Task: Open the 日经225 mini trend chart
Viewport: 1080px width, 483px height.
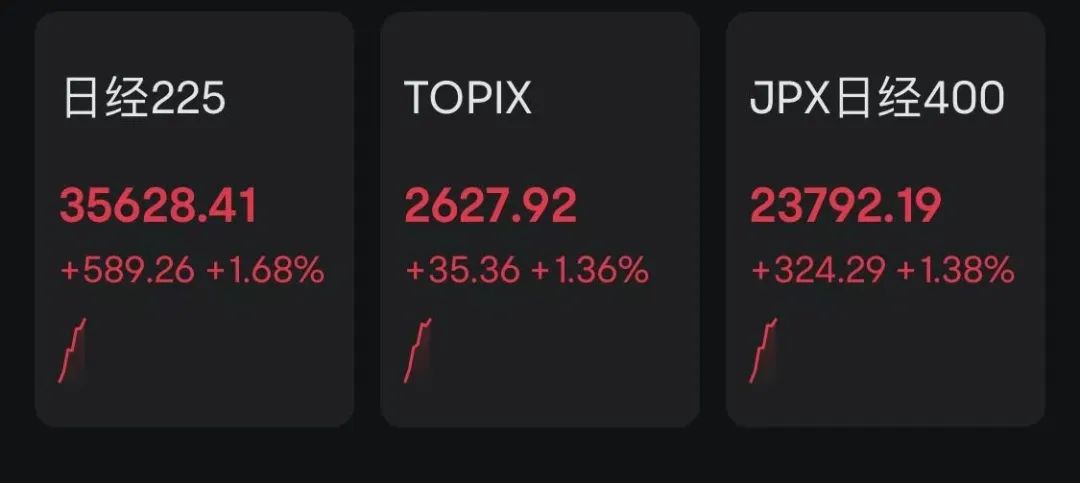Action: (73, 350)
